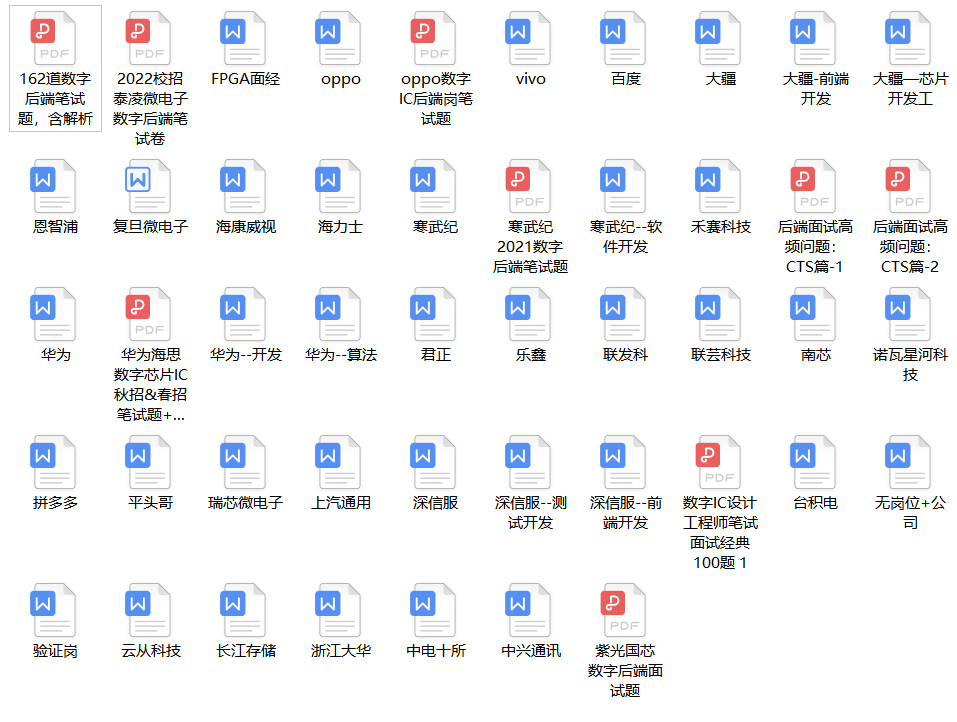Select the 瑞芯微电子 document icon

(x=244, y=462)
